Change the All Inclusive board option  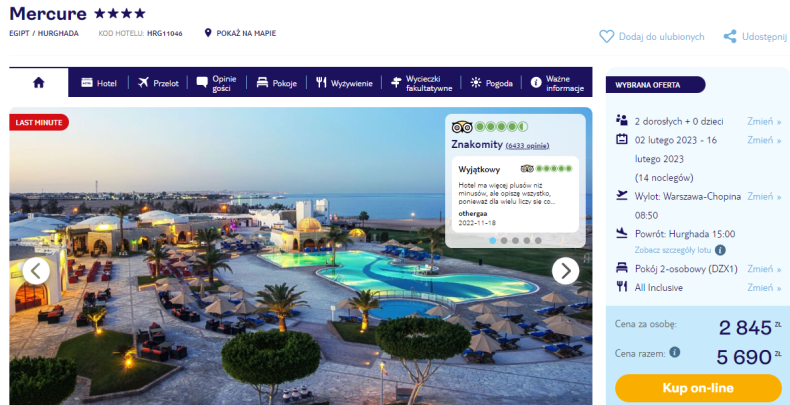click(764, 288)
